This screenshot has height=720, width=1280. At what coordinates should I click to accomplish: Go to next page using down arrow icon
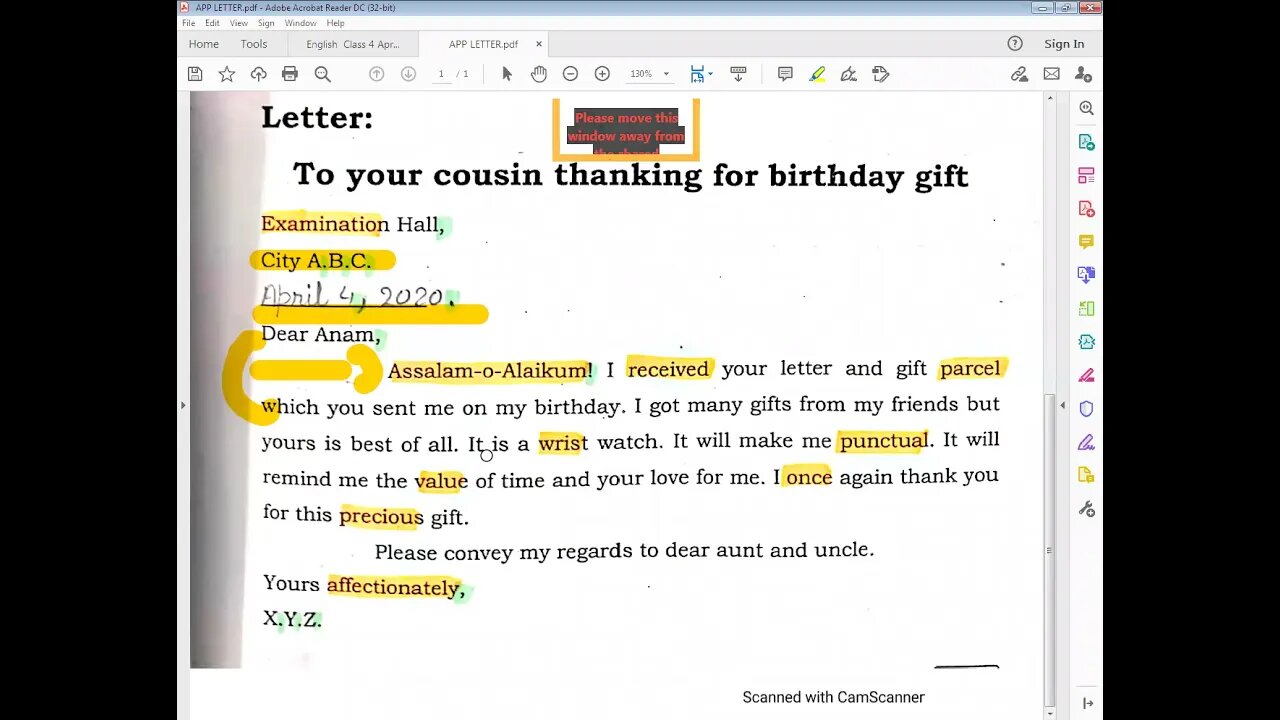tap(408, 74)
